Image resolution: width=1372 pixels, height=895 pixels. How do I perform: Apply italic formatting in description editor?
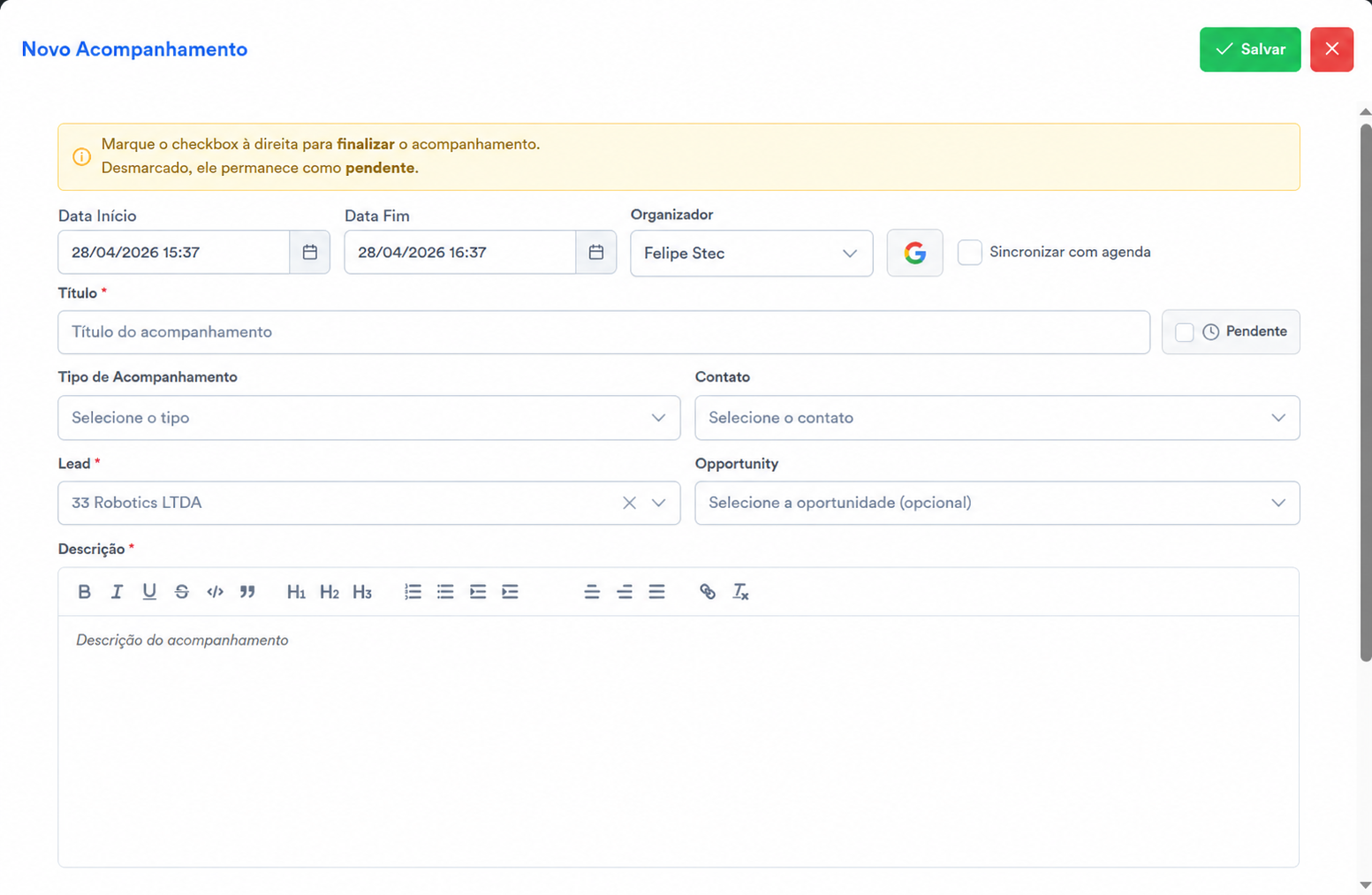117,592
